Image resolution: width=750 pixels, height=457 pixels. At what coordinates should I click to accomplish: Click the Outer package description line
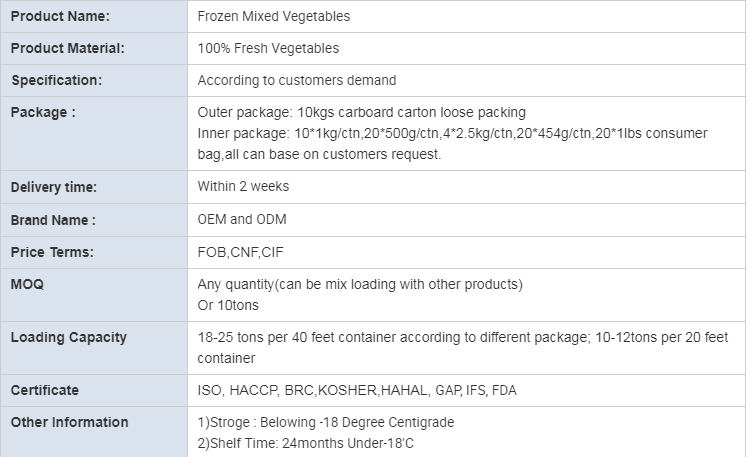click(362, 112)
